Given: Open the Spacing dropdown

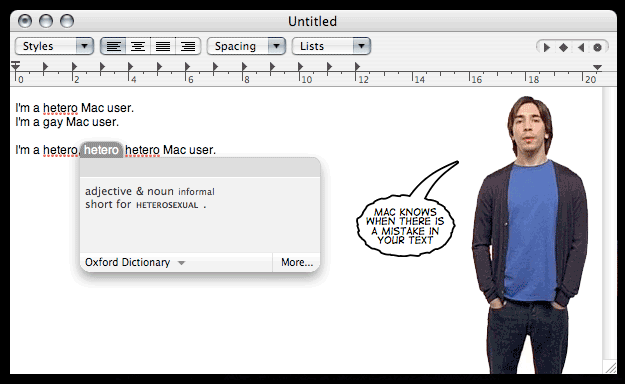Looking at the screenshot, I should (246, 46).
